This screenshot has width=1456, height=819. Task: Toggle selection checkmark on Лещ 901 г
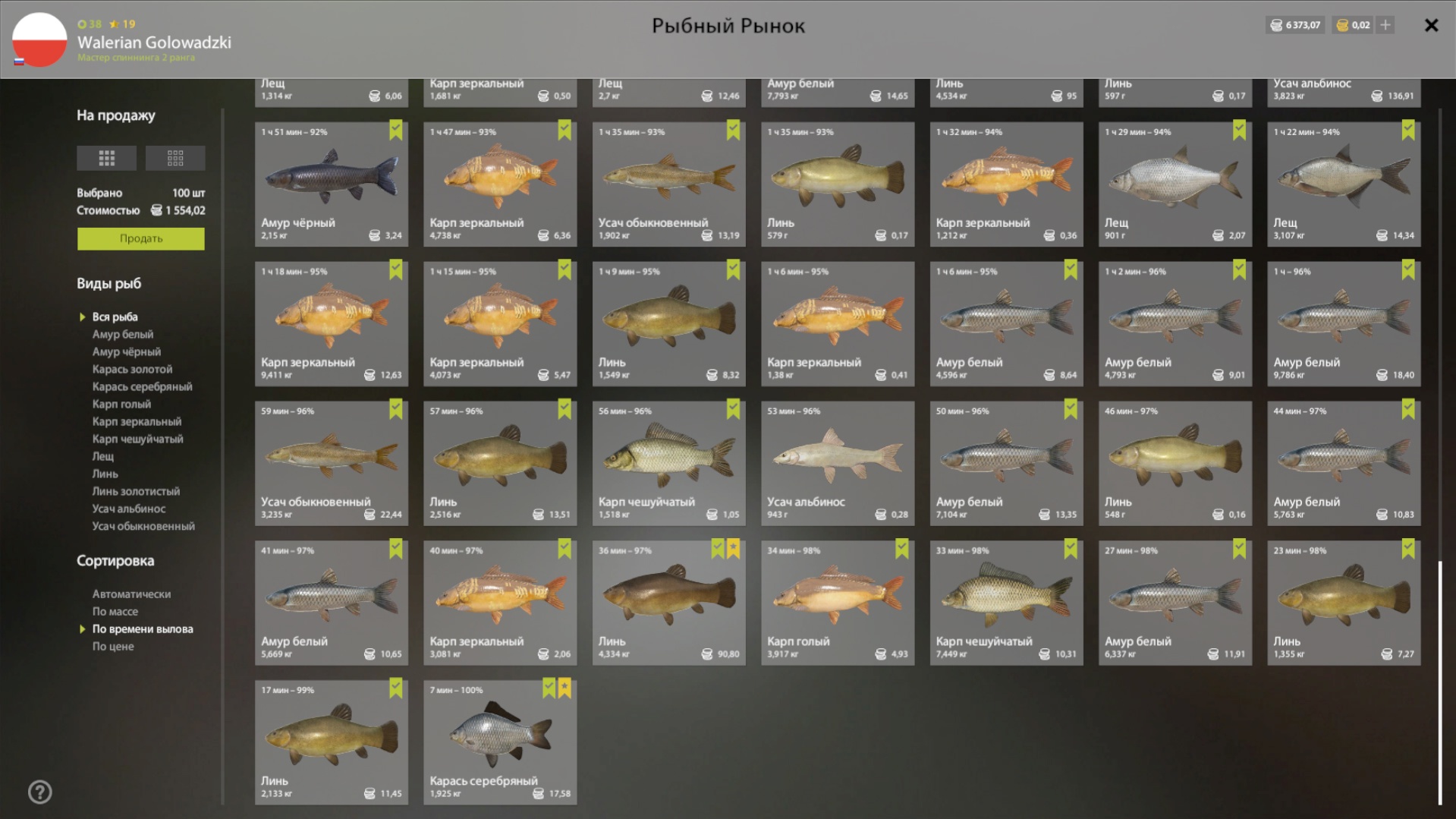1240,131
